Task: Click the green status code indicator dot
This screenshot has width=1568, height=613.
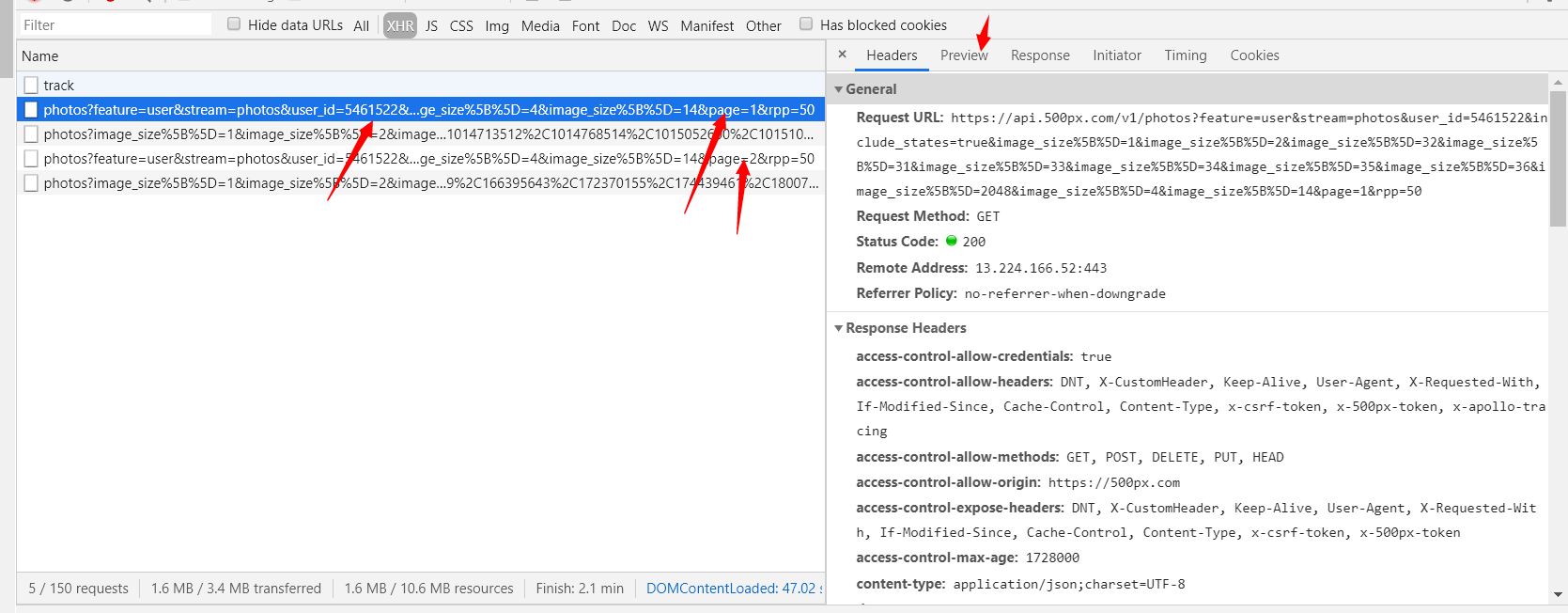Action: click(x=951, y=241)
